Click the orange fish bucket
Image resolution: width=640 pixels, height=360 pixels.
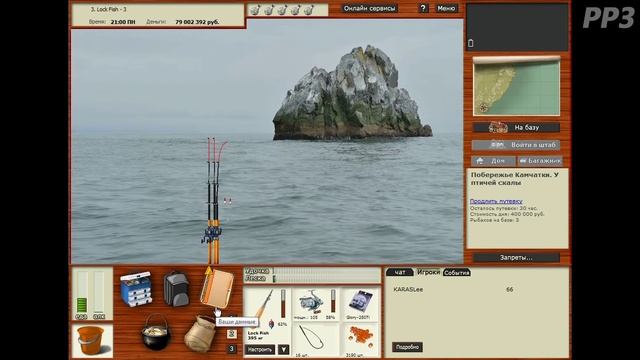coord(92,341)
